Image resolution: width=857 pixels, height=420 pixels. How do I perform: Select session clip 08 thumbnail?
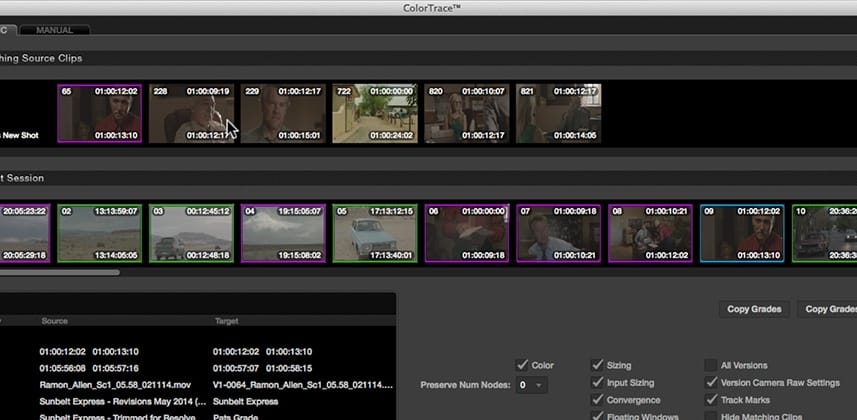(x=650, y=234)
